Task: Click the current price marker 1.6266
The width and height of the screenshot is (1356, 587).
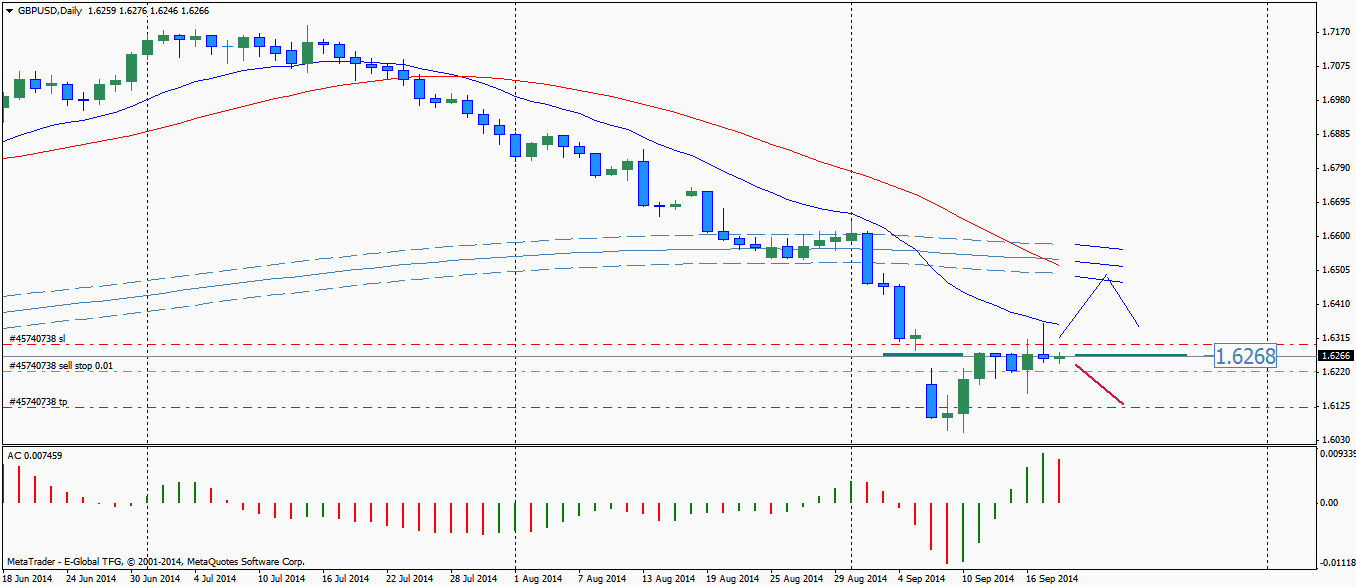Action: [1335, 355]
